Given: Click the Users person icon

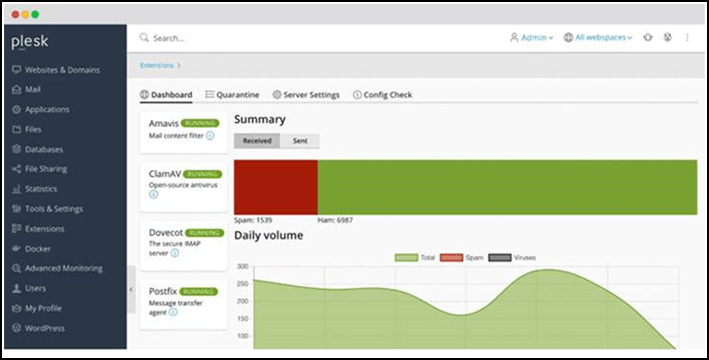Looking at the screenshot, I should pos(17,288).
